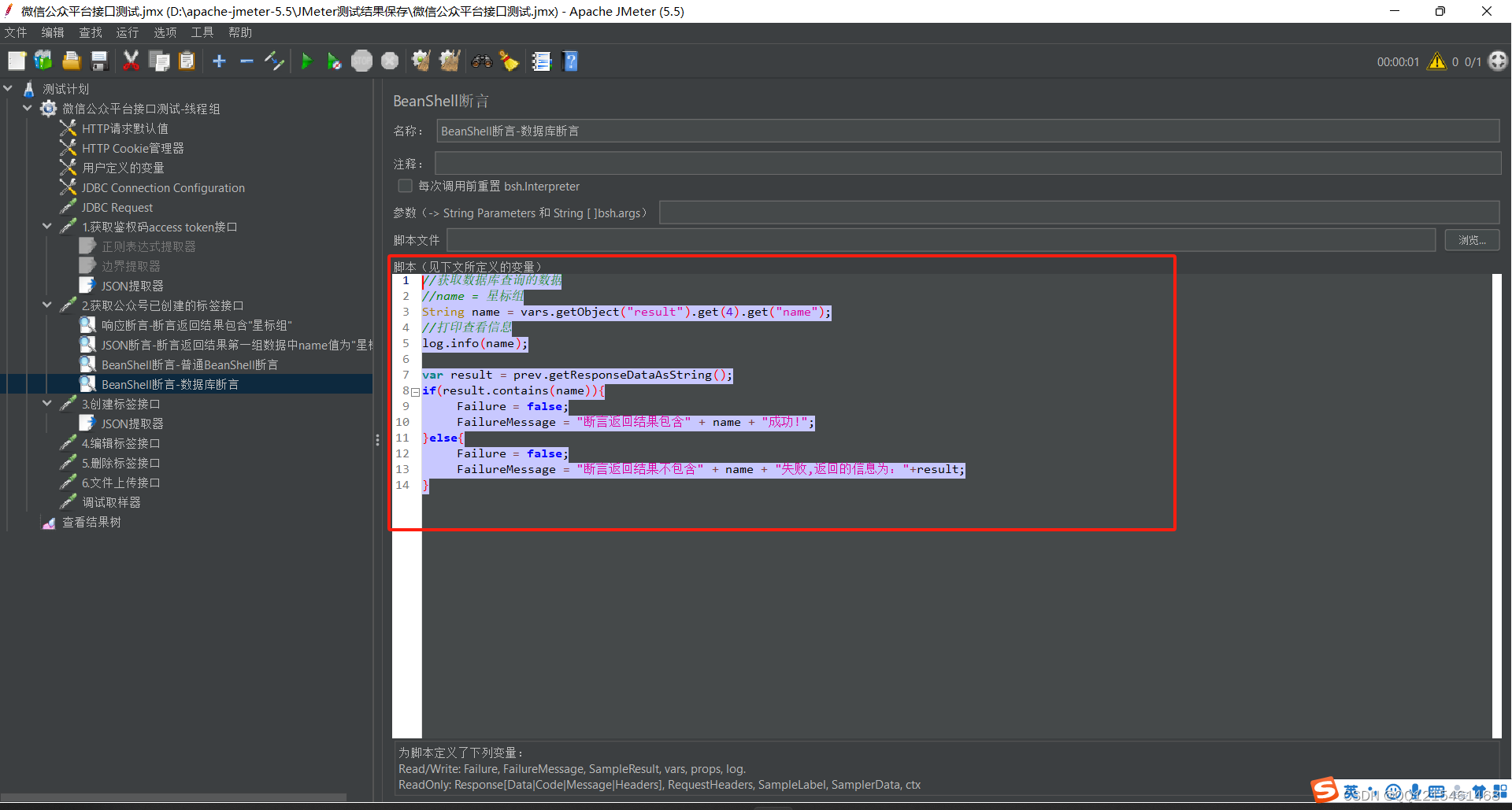Select 调试取样器 in the tree
This screenshot has height=810, width=1512.
(111, 502)
